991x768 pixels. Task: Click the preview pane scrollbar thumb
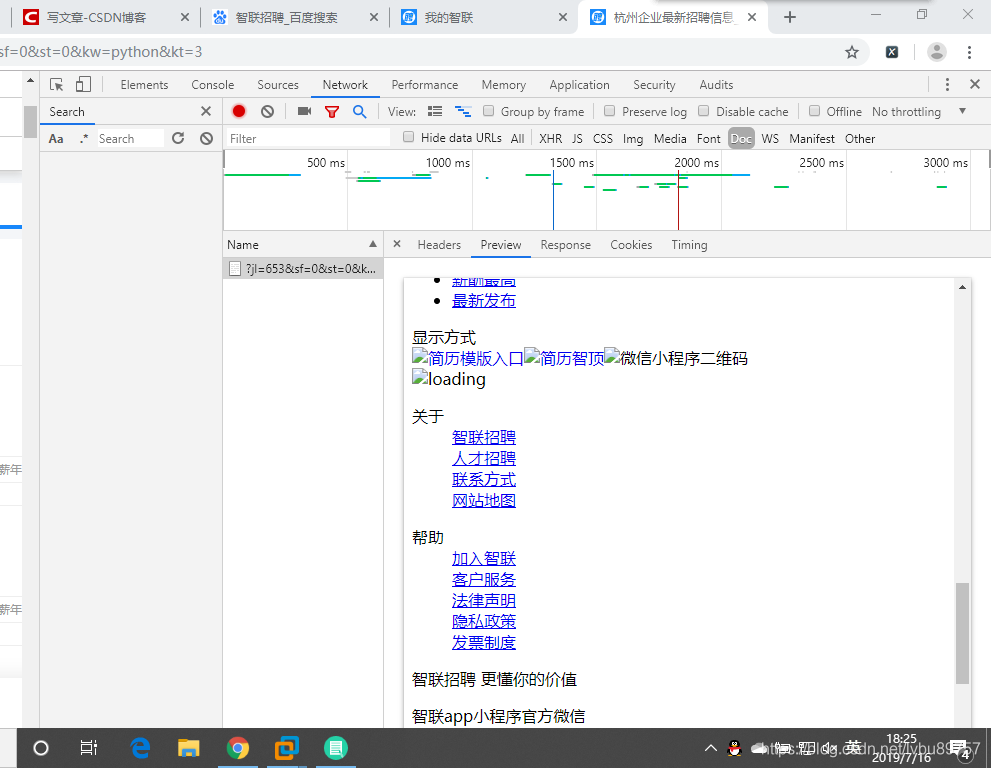pyautogui.click(x=962, y=633)
